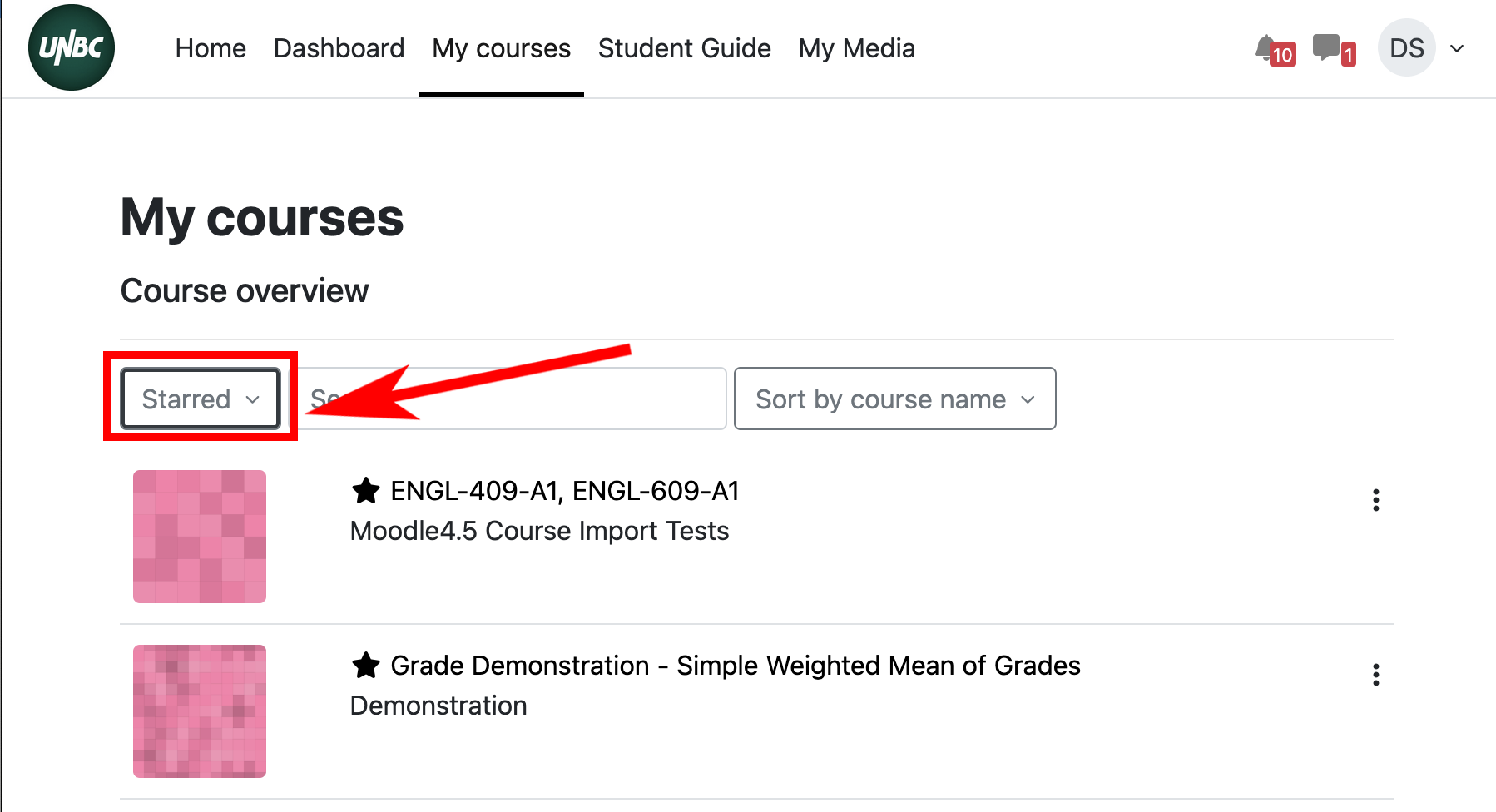Expand the Starred filter dropdown
Image resolution: width=1496 pixels, height=812 pixels.
[x=201, y=399]
